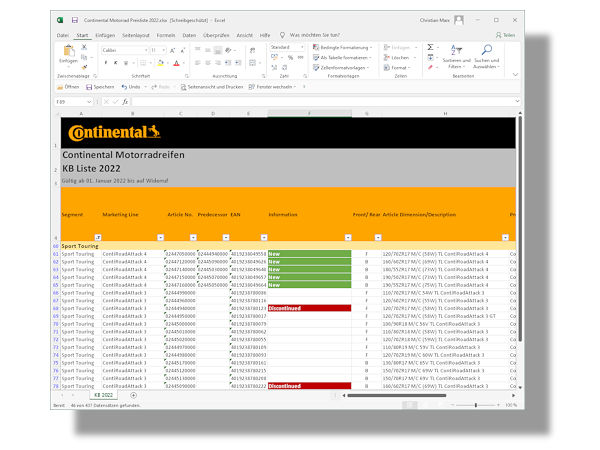This screenshot has height=450, width=600.
Task: Open the Standard number format dropdown
Action: click(302, 47)
